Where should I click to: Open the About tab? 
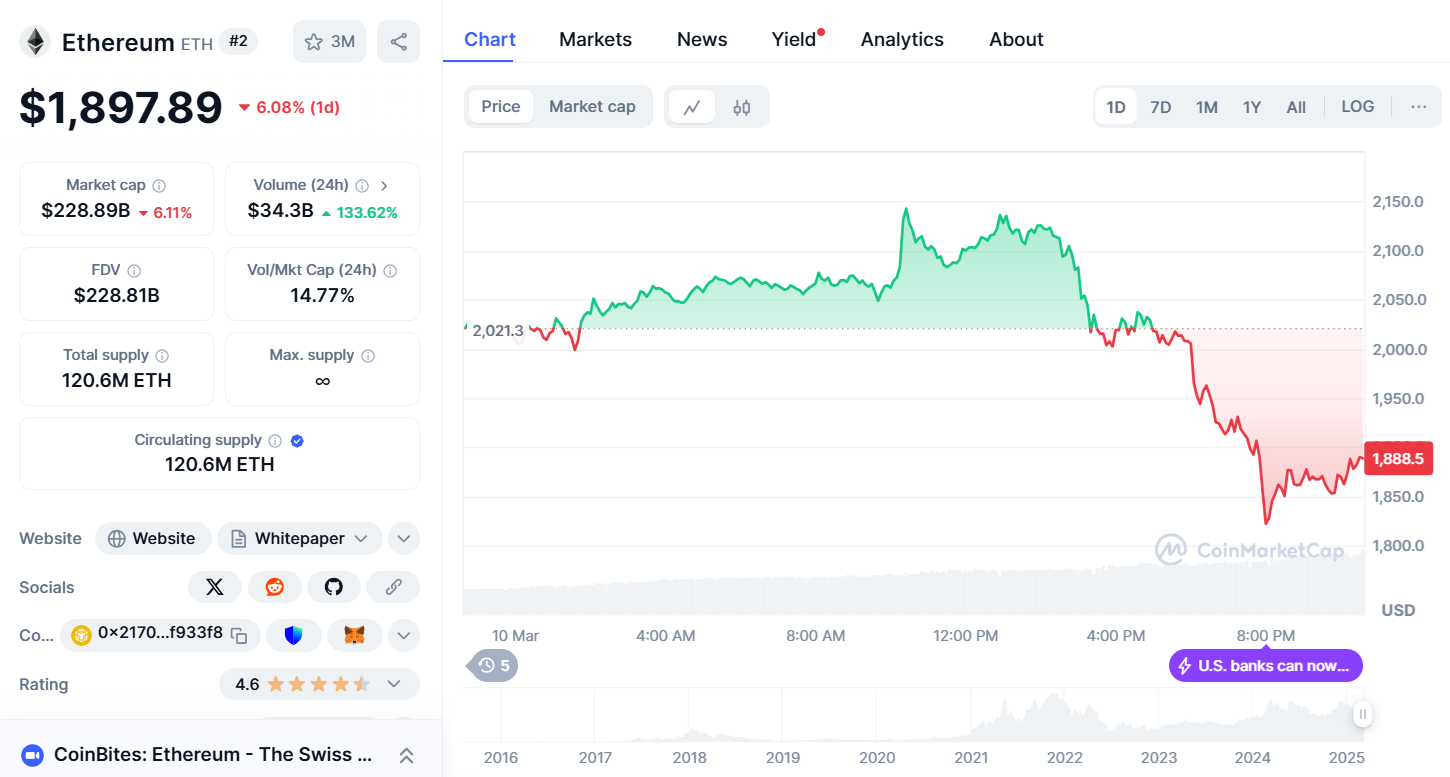pos(1016,39)
